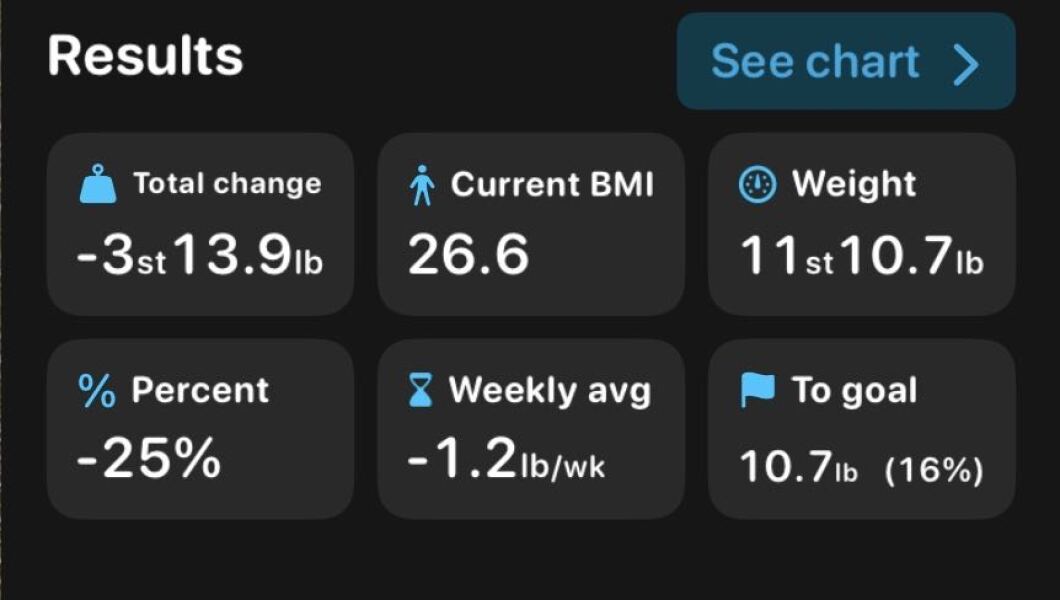Click the -25% percent value

click(149, 460)
